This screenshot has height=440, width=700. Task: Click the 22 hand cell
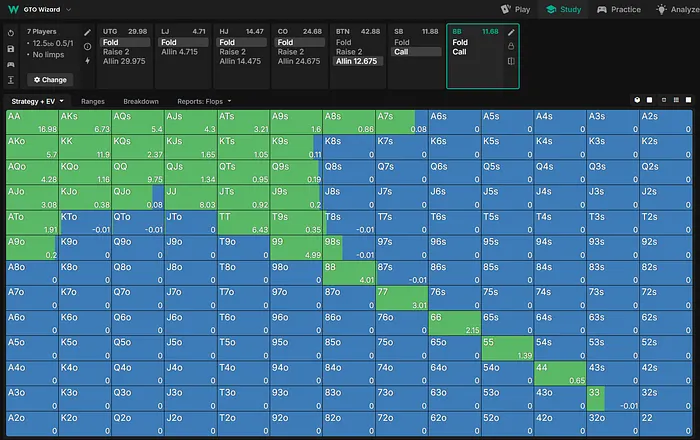[x=666, y=424]
